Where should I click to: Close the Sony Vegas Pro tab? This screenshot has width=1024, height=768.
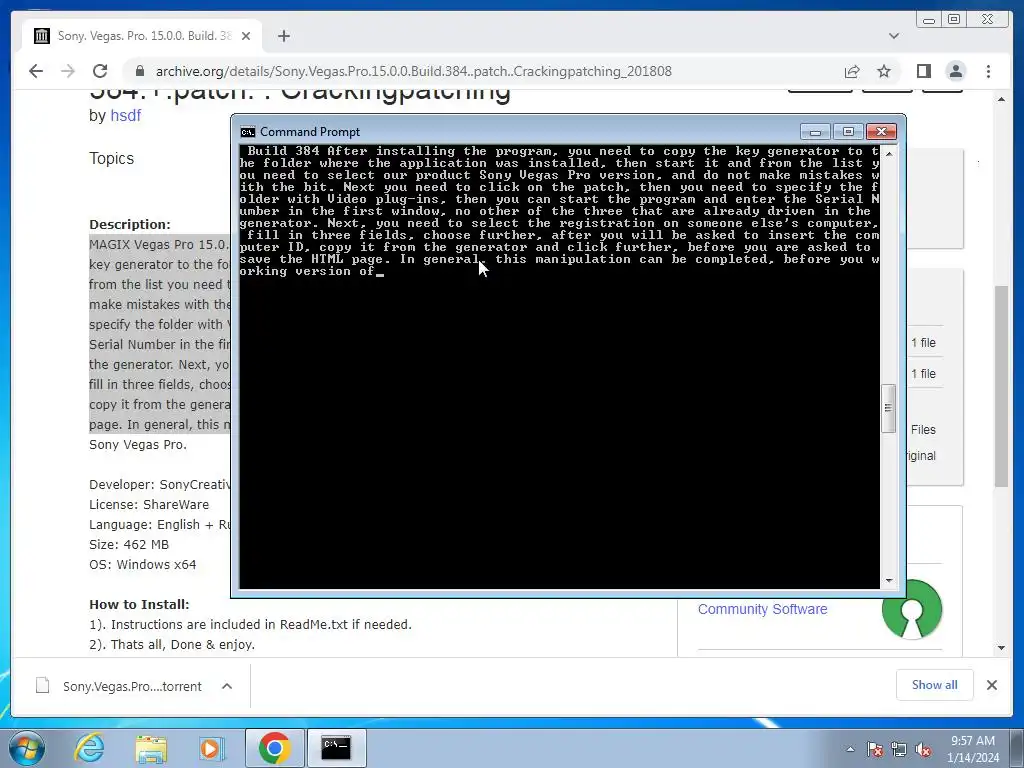click(x=246, y=36)
